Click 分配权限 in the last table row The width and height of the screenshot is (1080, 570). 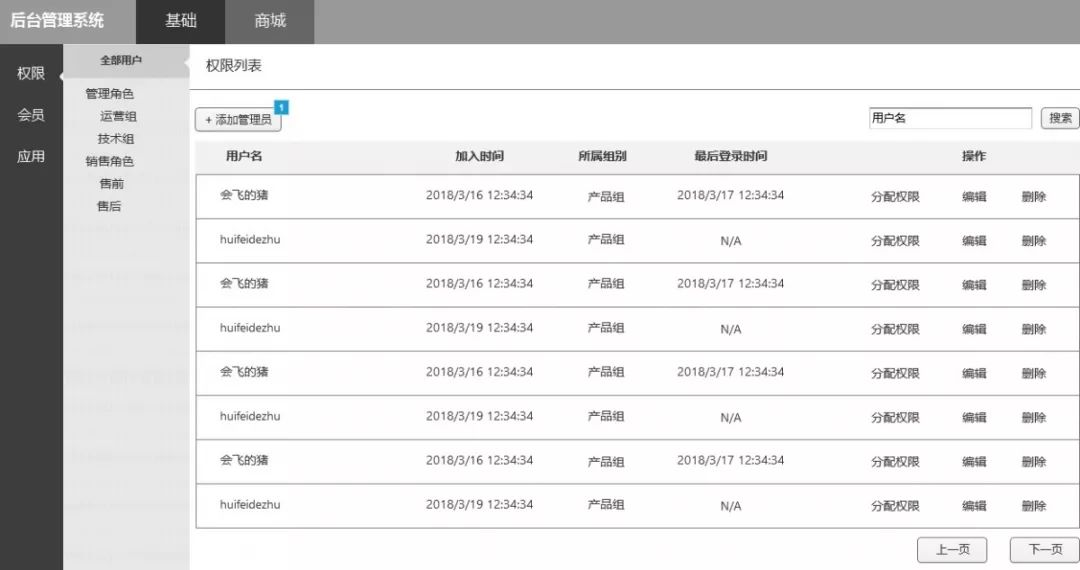895,506
